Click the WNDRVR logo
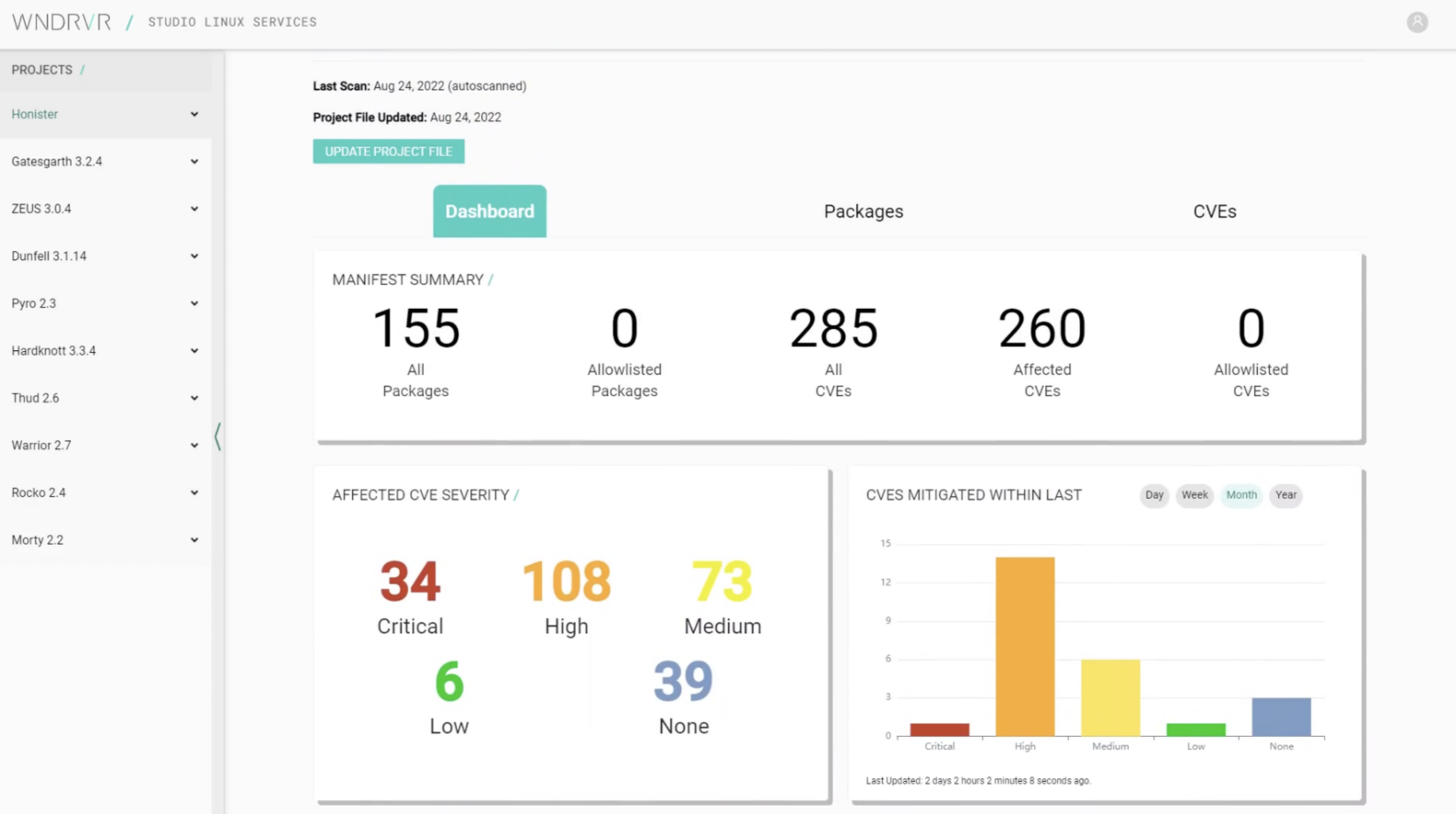 pos(61,22)
